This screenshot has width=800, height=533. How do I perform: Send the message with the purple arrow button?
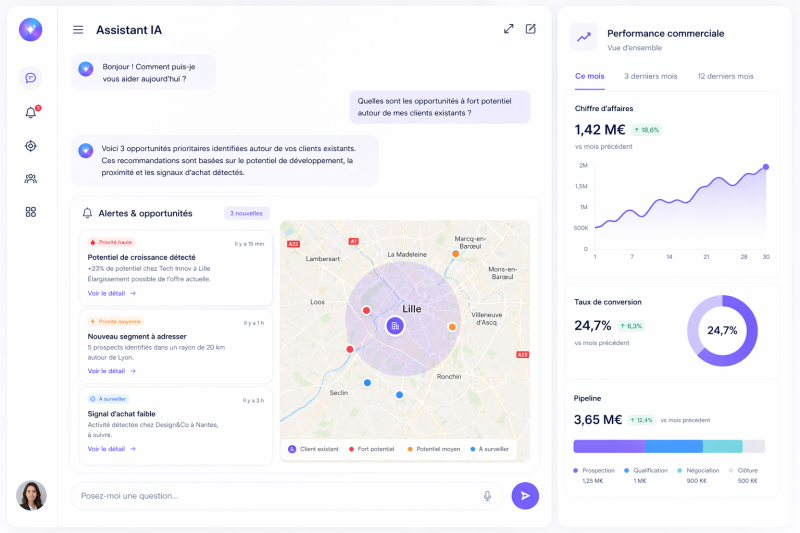(525, 496)
